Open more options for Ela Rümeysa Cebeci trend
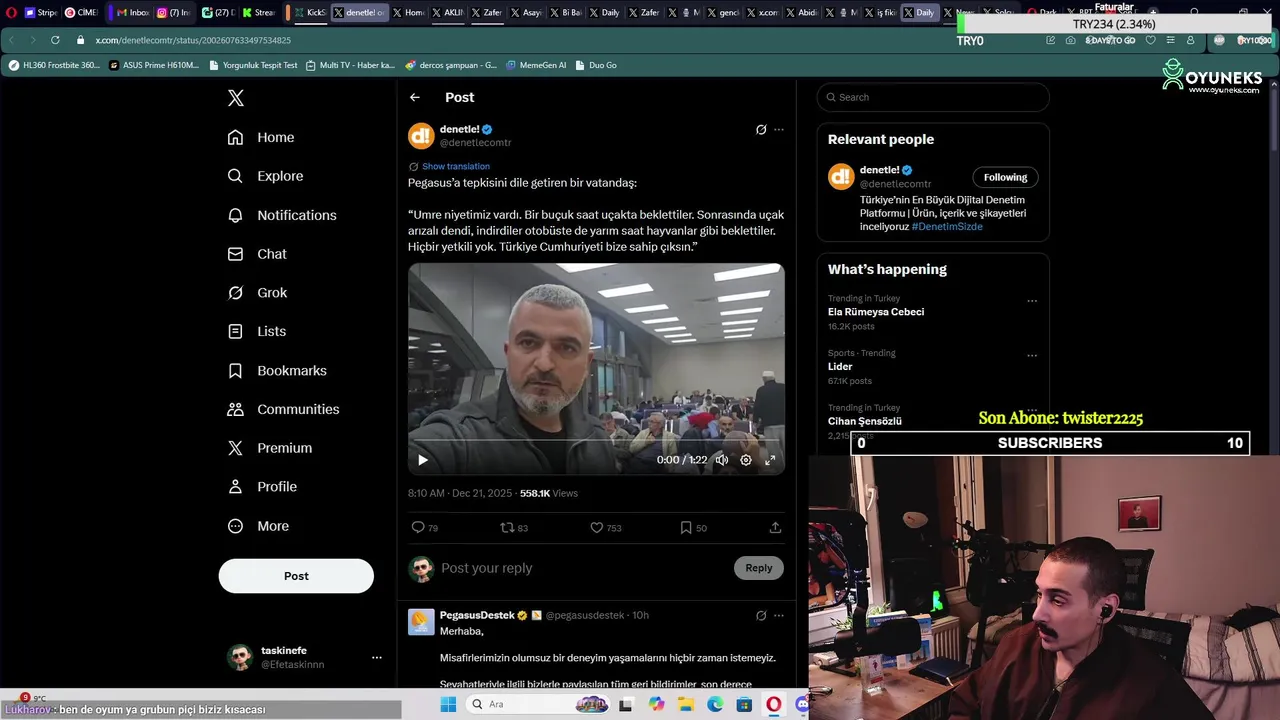This screenshot has height=720, width=1280. tap(1032, 301)
